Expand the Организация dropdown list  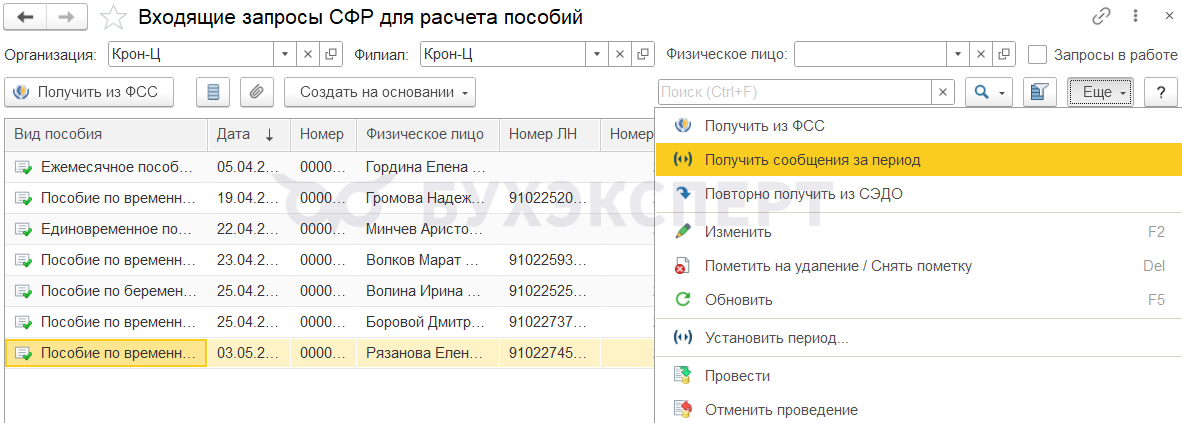pyautogui.click(x=285, y=54)
